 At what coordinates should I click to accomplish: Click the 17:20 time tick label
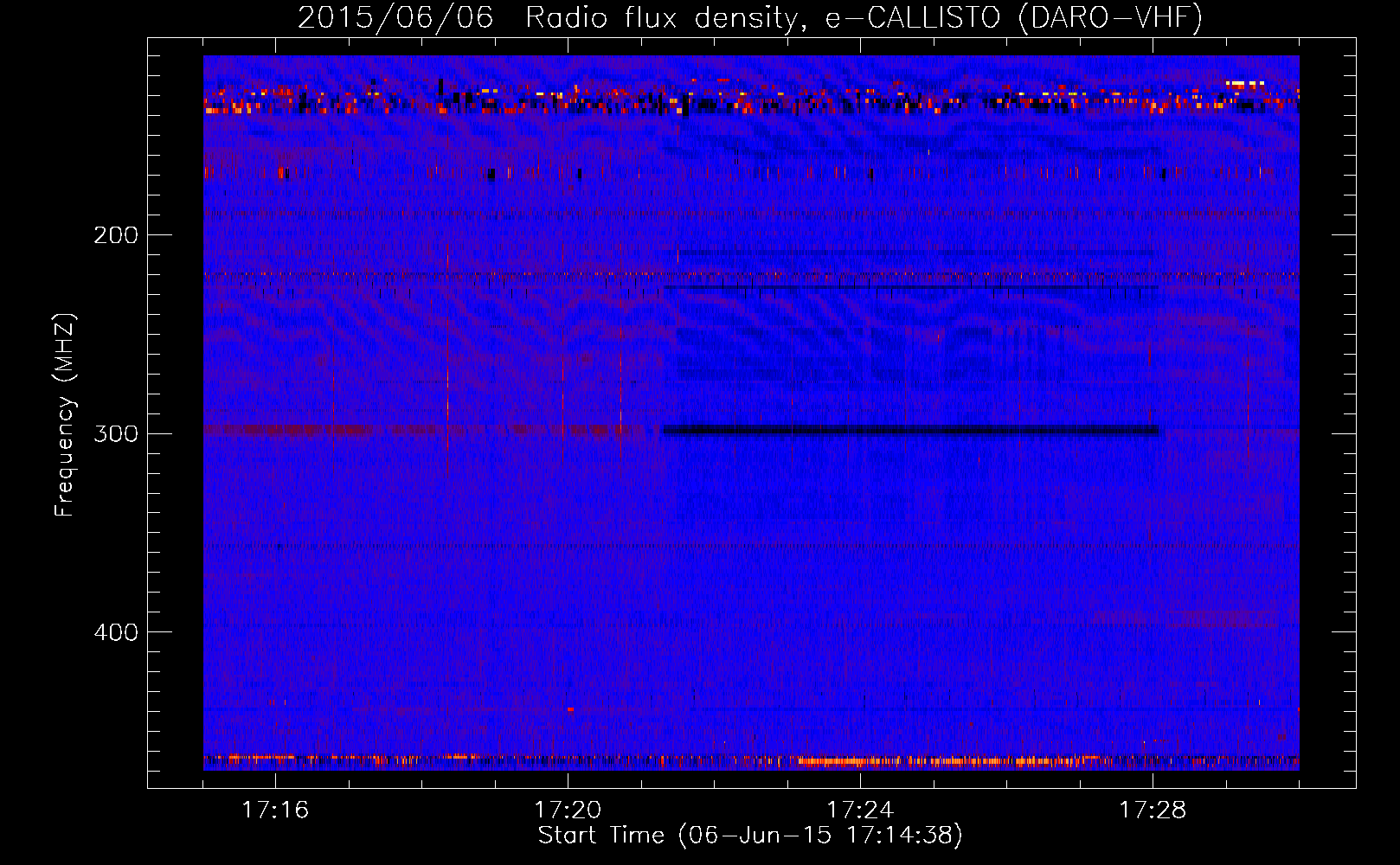click(568, 811)
